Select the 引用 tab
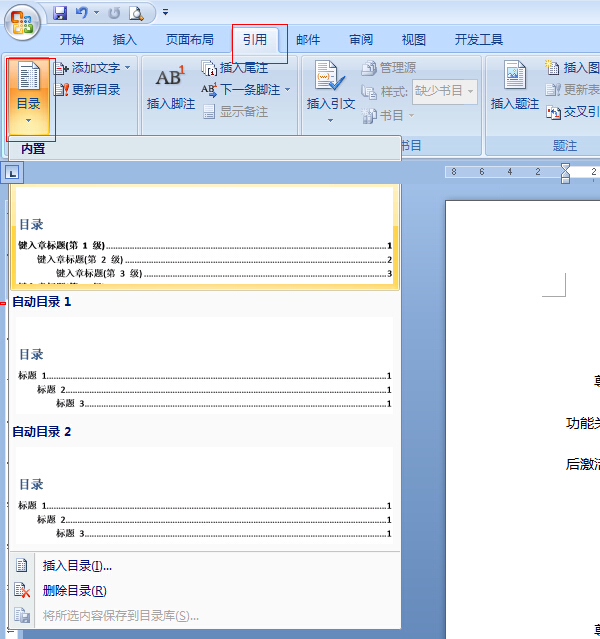This screenshot has height=639, width=600. 255,40
